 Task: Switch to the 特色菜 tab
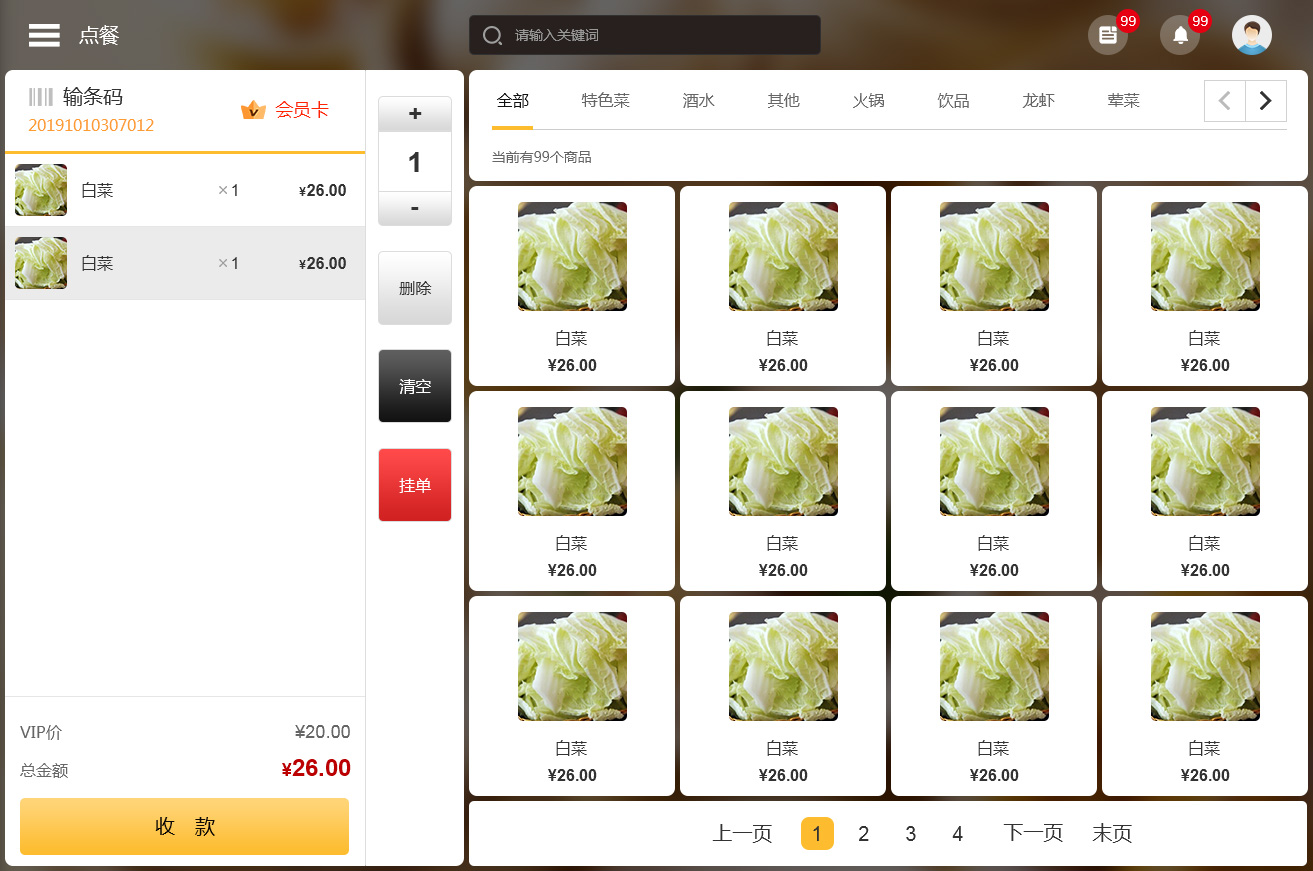(x=605, y=101)
